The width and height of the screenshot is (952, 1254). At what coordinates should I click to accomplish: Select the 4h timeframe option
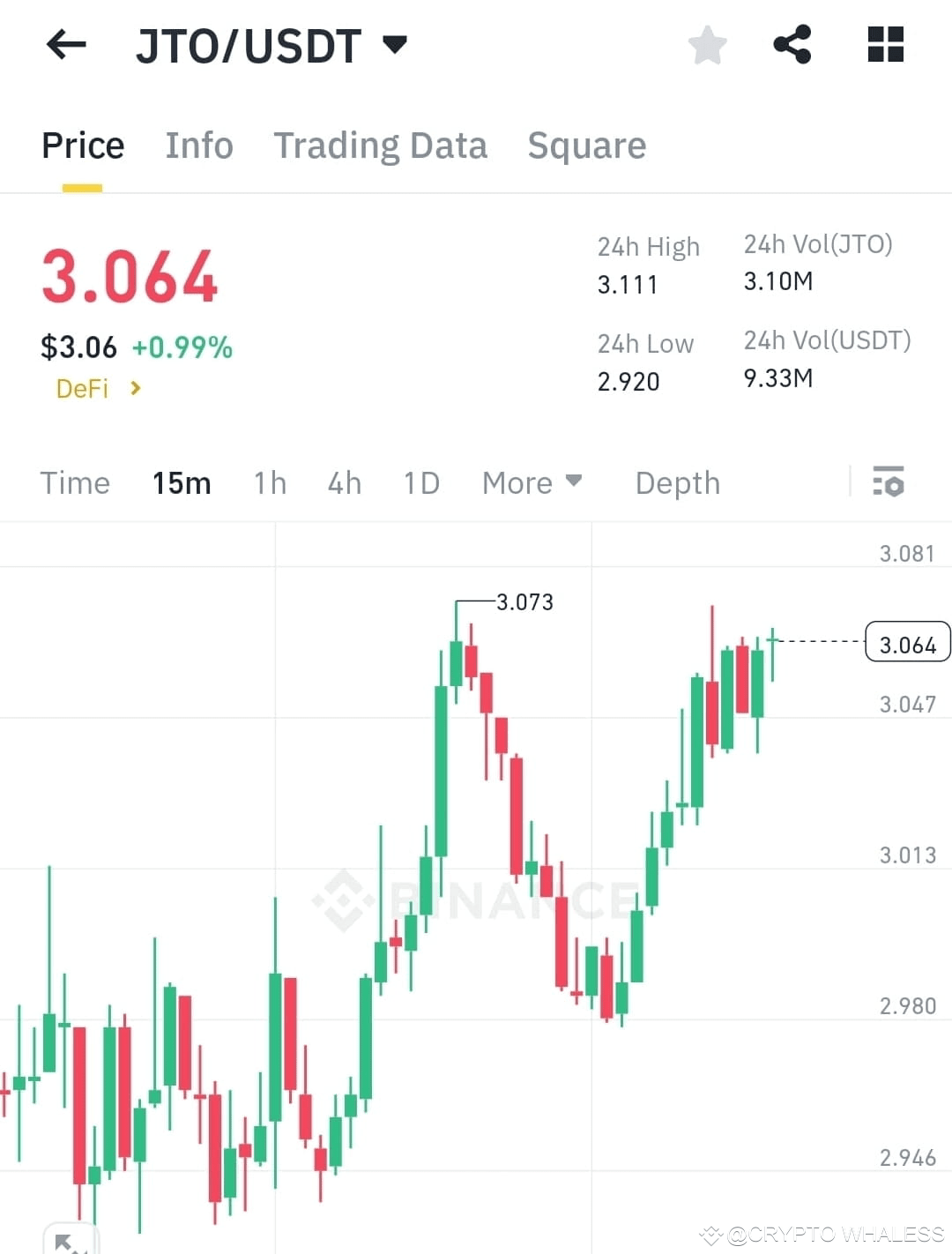[x=344, y=482]
